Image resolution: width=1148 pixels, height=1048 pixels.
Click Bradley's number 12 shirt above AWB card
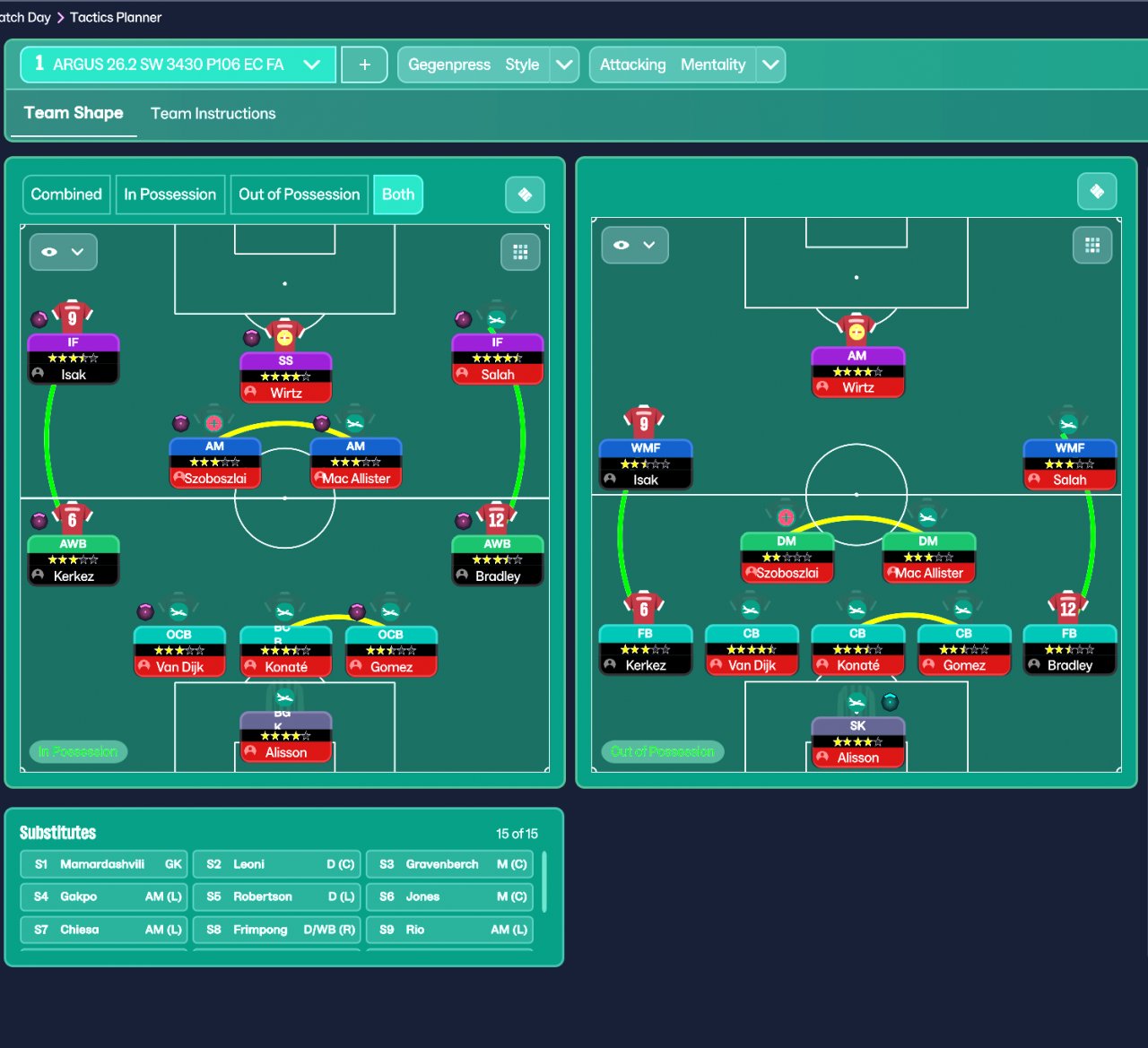(497, 518)
